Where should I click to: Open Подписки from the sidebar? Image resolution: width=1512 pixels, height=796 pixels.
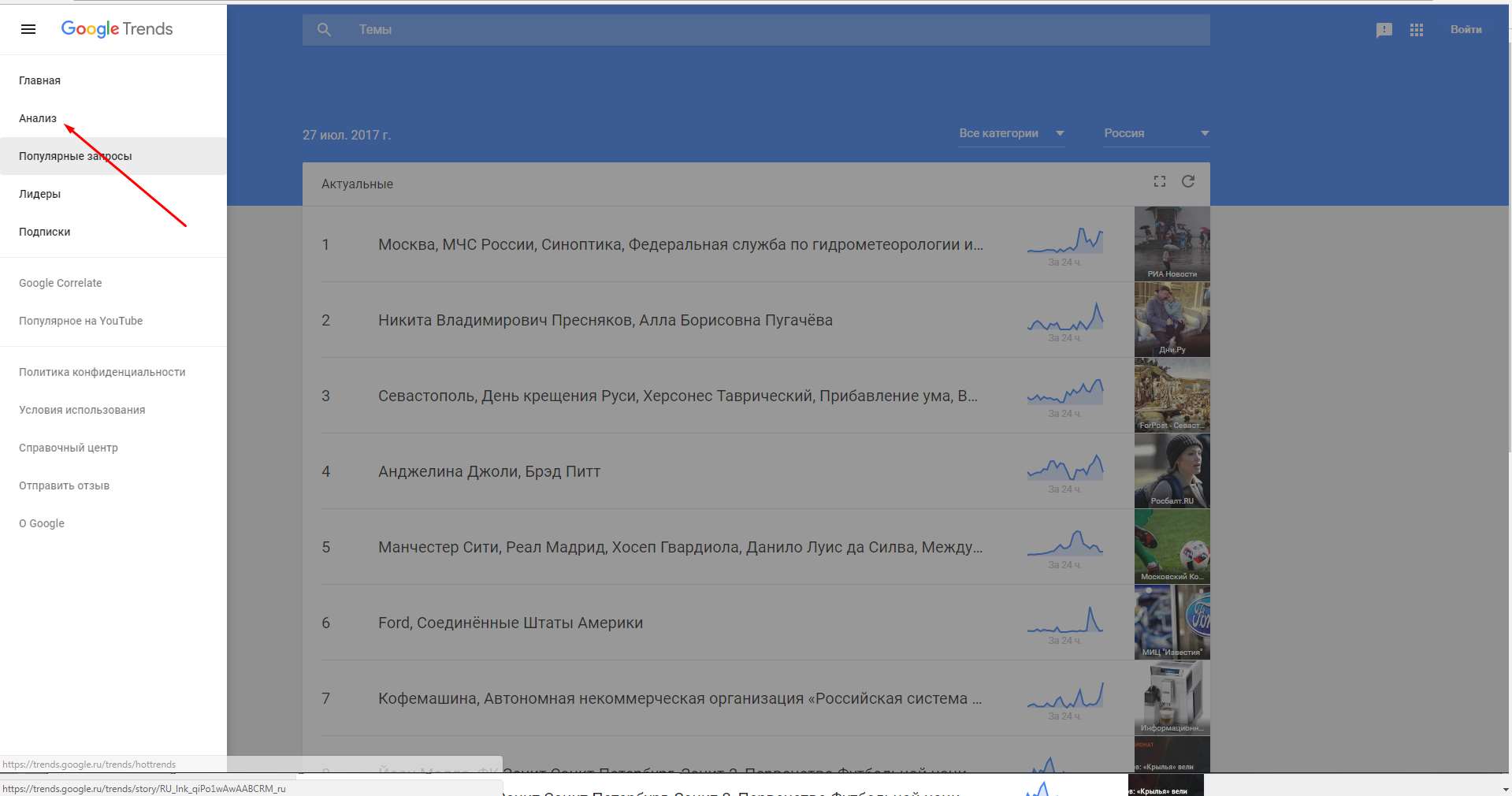(x=44, y=232)
